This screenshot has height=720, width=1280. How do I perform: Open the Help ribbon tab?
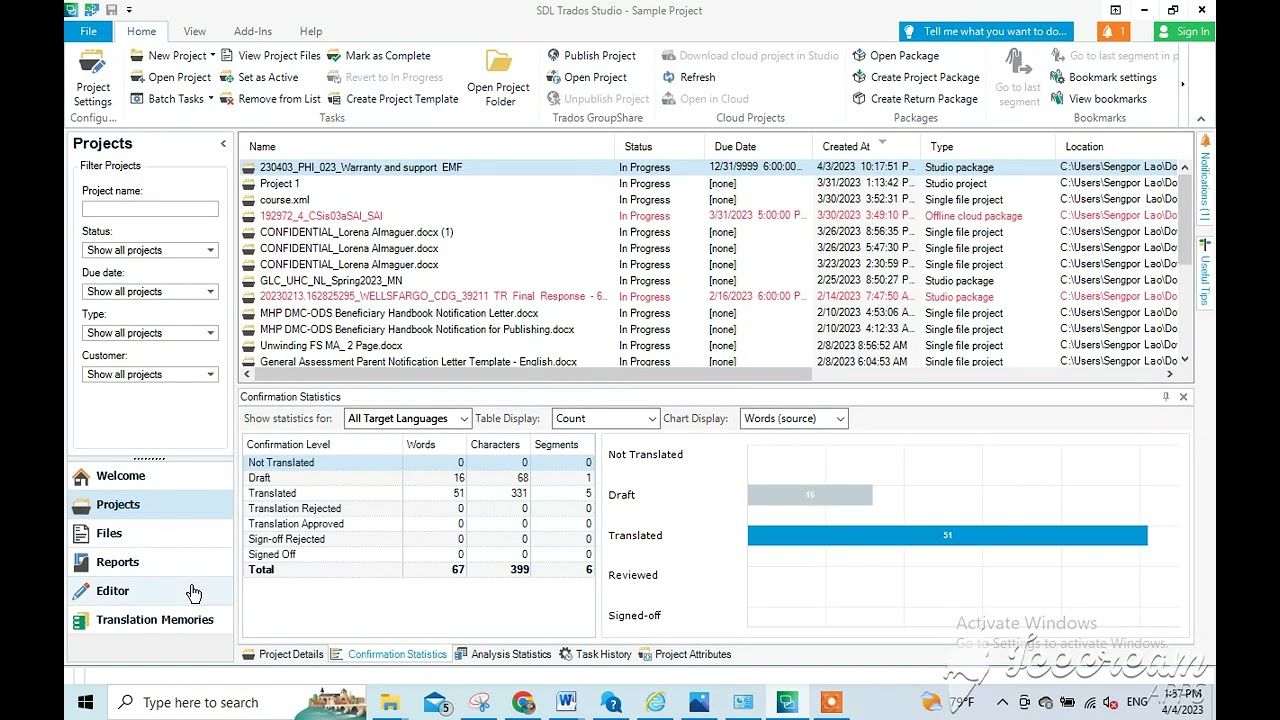[311, 32]
